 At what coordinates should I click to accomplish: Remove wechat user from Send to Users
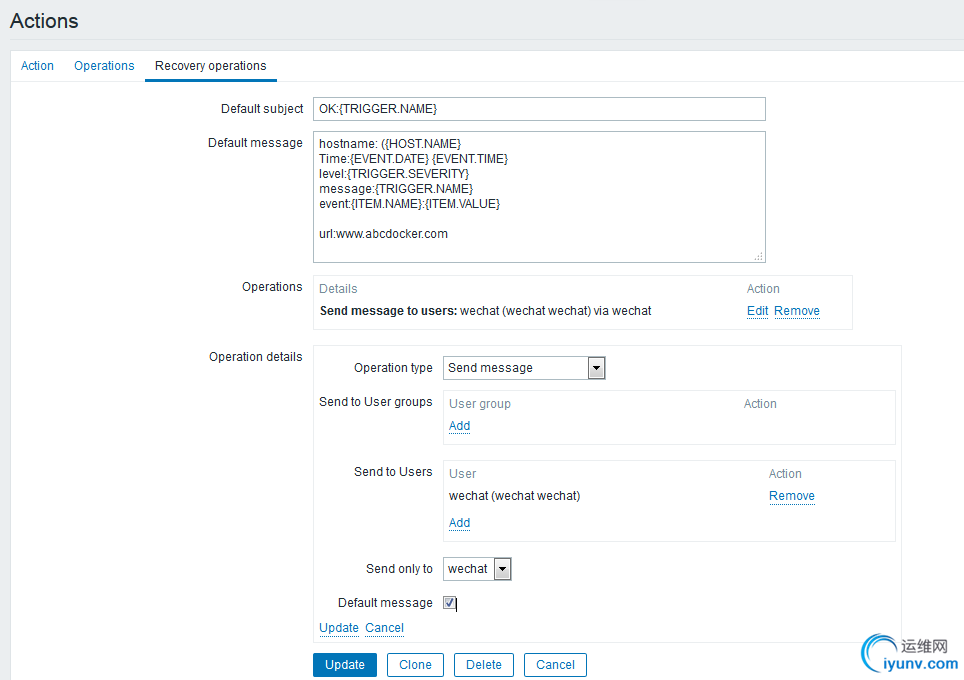coord(791,496)
